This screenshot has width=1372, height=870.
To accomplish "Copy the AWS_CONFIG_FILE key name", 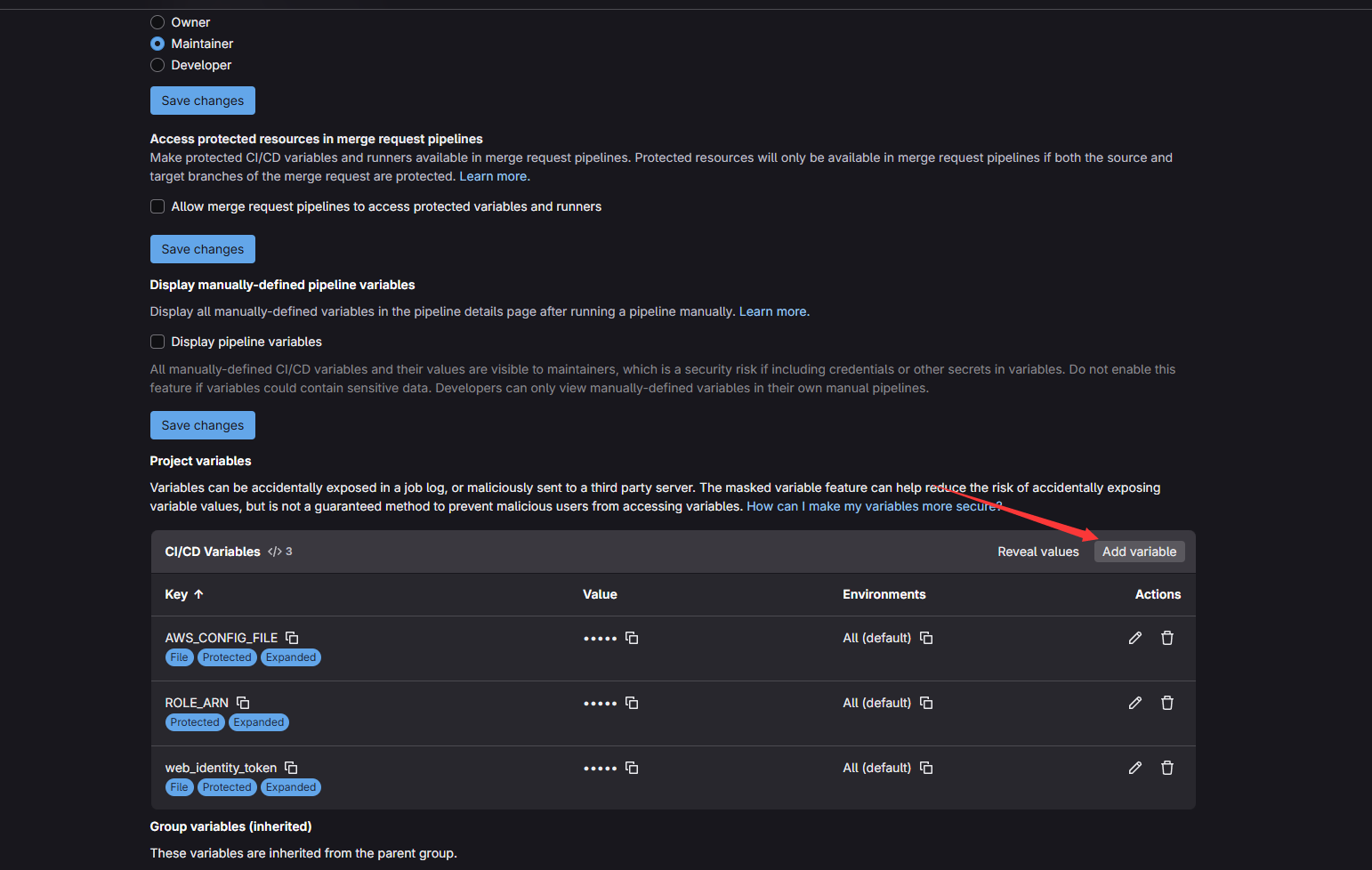I will pyautogui.click(x=292, y=638).
